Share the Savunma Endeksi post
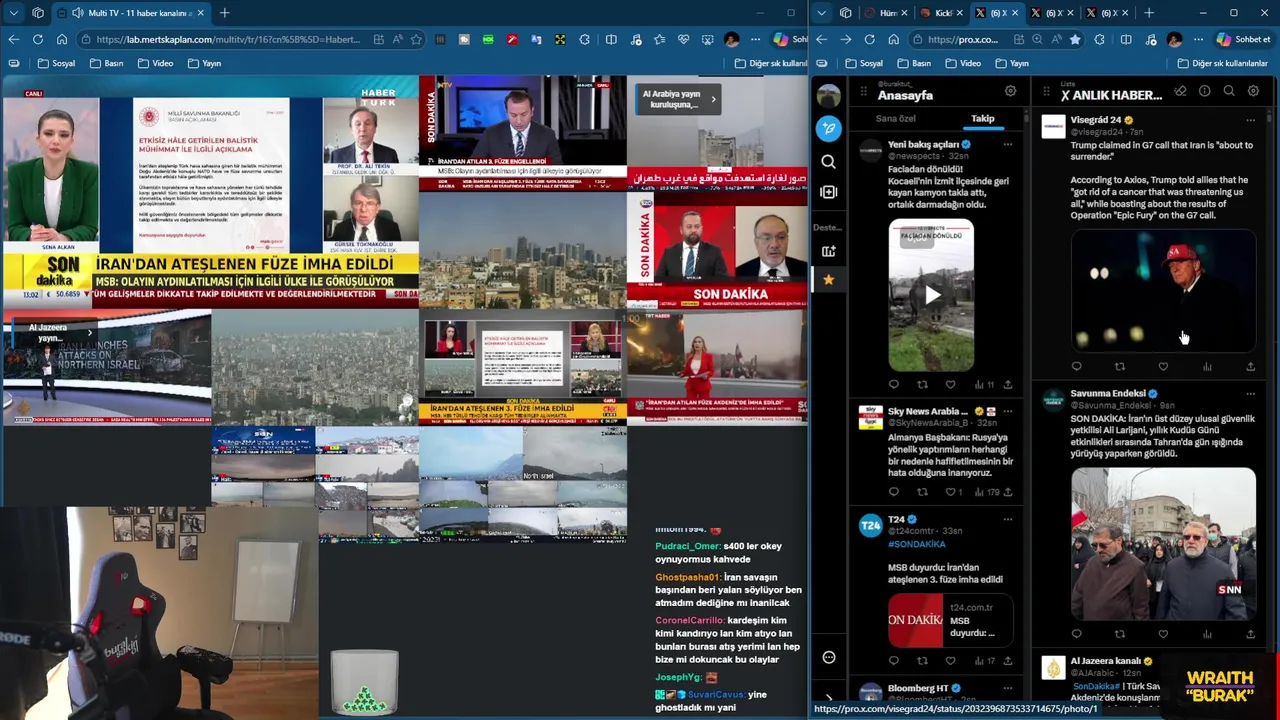 coord(1250,634)
